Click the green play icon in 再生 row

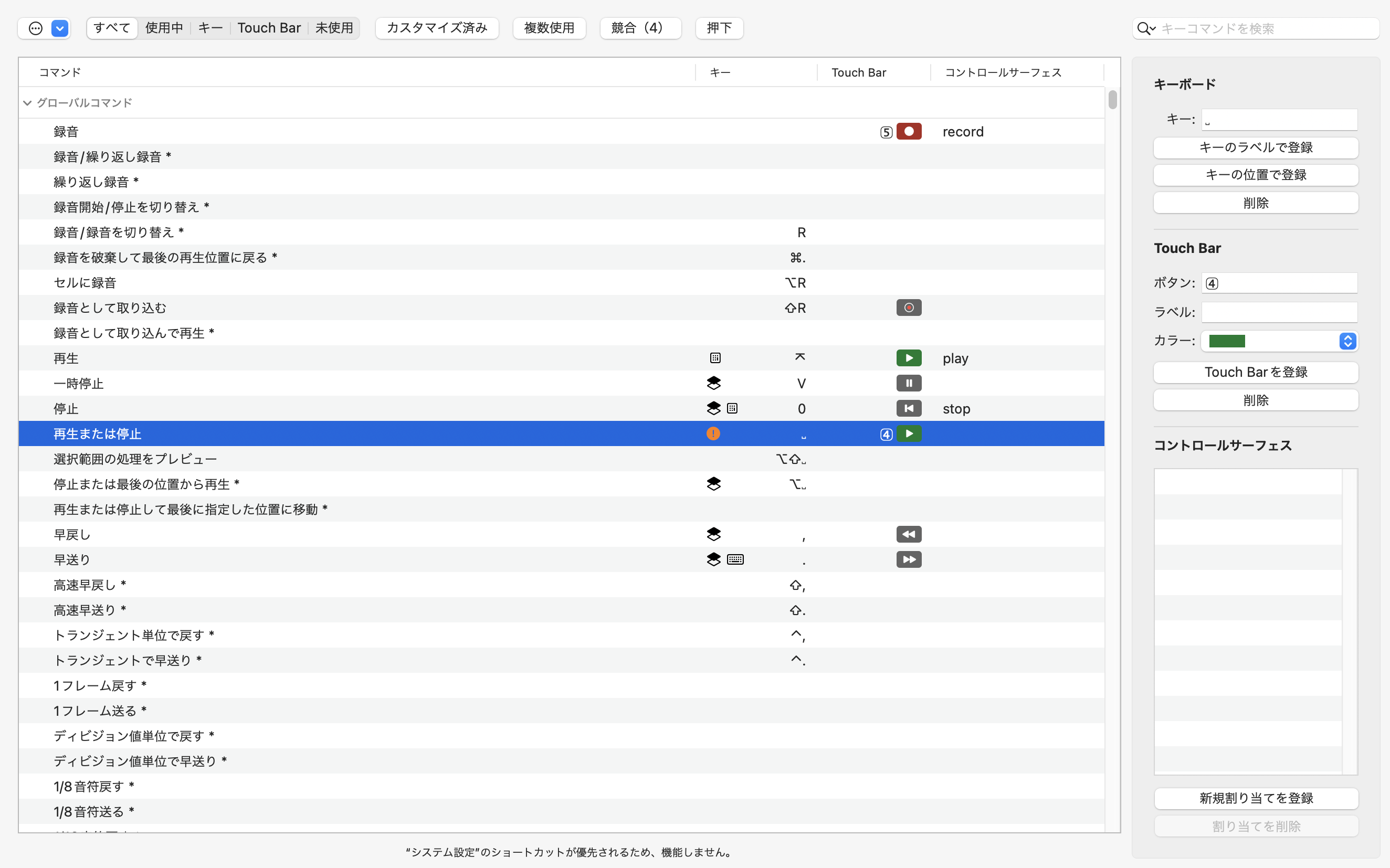tap(908, 358)
